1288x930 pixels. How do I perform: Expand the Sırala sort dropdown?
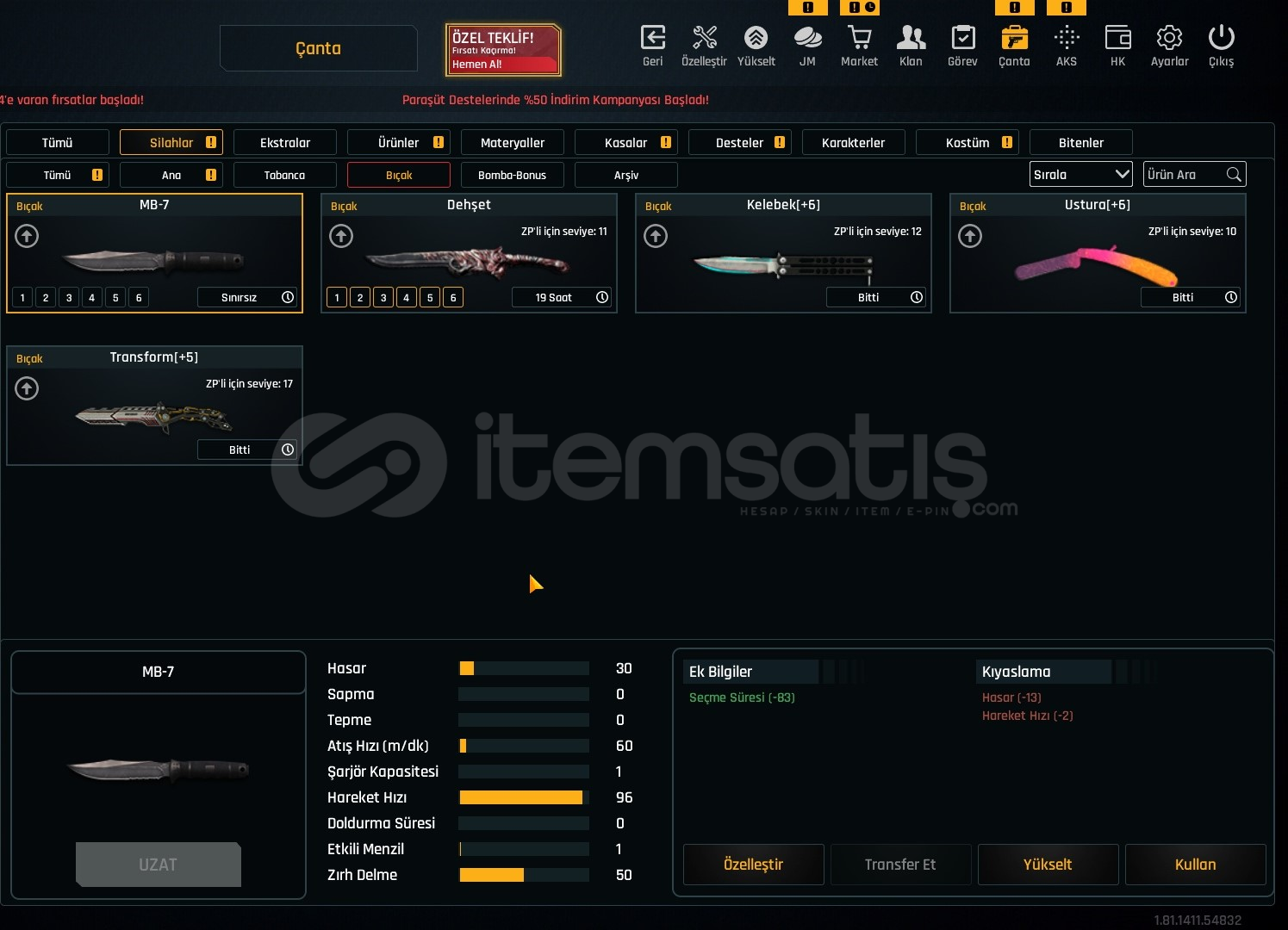[x=1080, y=175]
